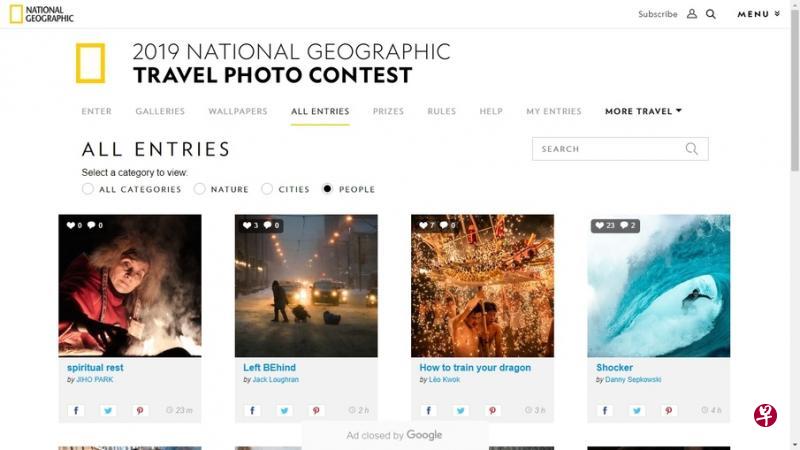Open the Galleries tab
800x450 pixels.
point(160,111)
